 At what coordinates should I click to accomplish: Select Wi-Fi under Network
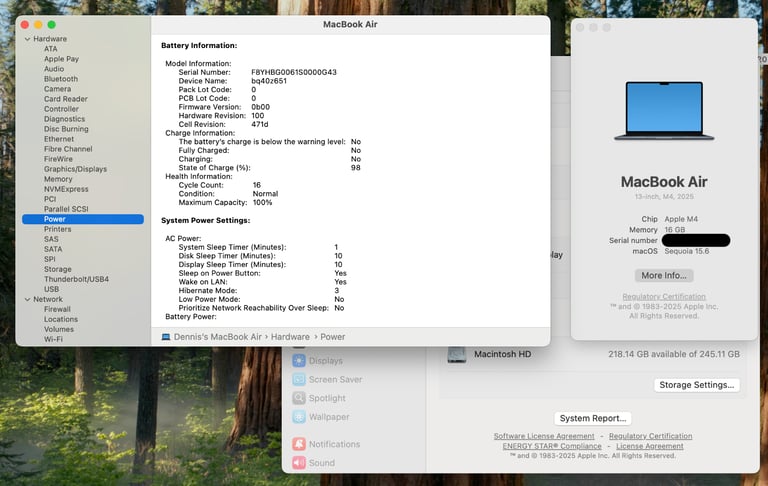[53, 339]
